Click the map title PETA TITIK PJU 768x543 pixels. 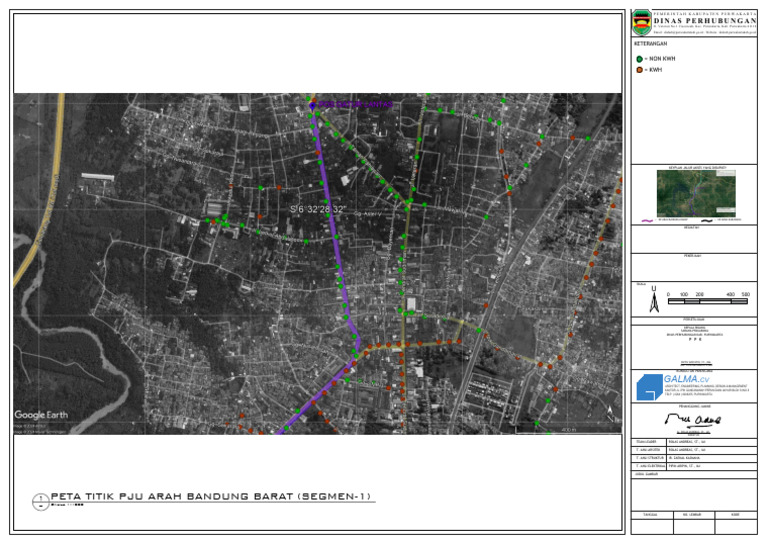click(211, 496)
